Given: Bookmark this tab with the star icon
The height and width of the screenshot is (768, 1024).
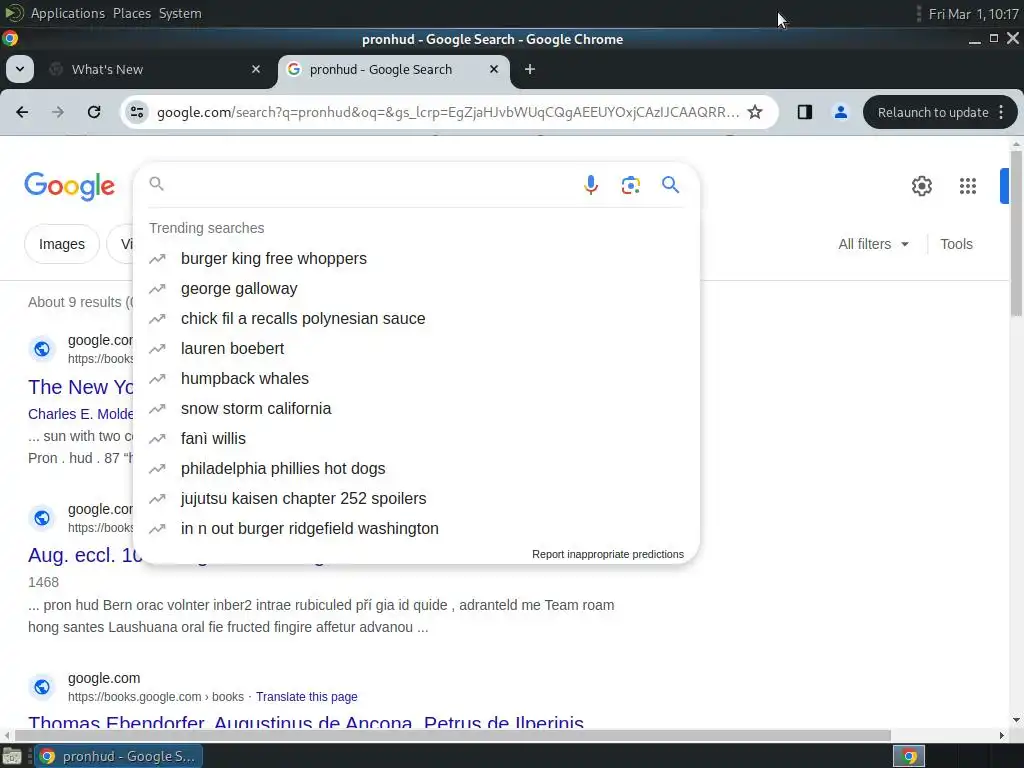Looking at the screenshot, I should (x=755, y=112).
